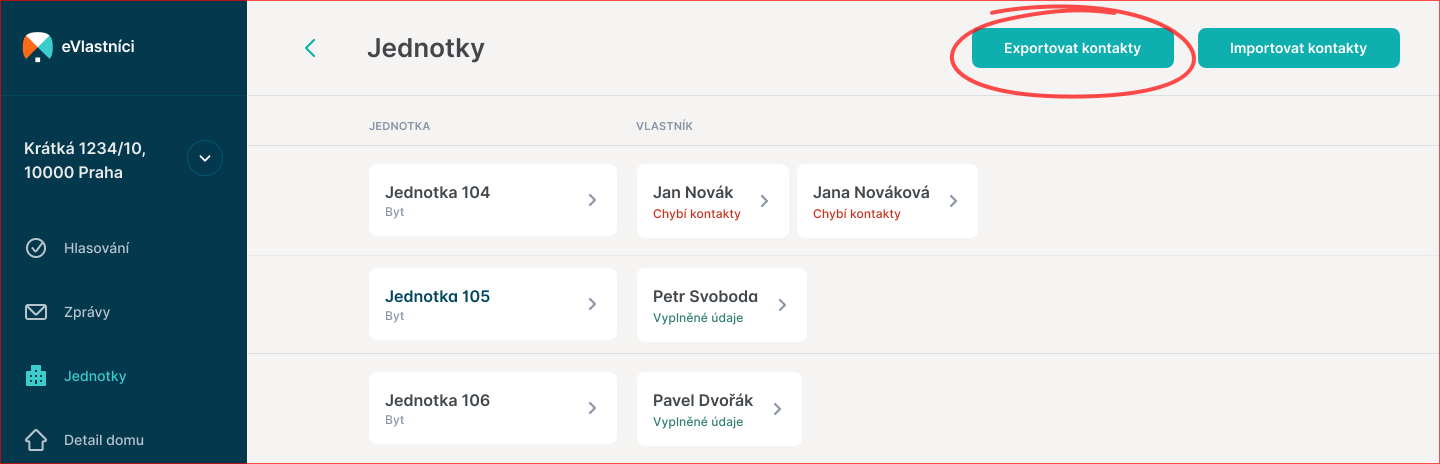
Task: Open the Zprávy menu item
Action: pos(87,312)
